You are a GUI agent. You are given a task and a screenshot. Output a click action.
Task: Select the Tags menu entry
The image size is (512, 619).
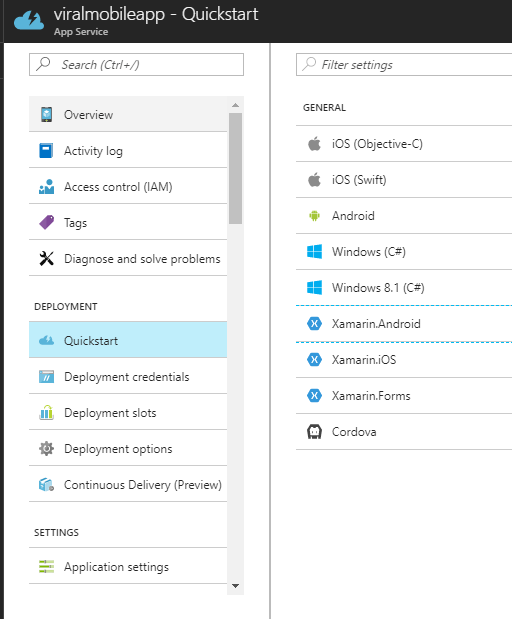click(128, 223)
